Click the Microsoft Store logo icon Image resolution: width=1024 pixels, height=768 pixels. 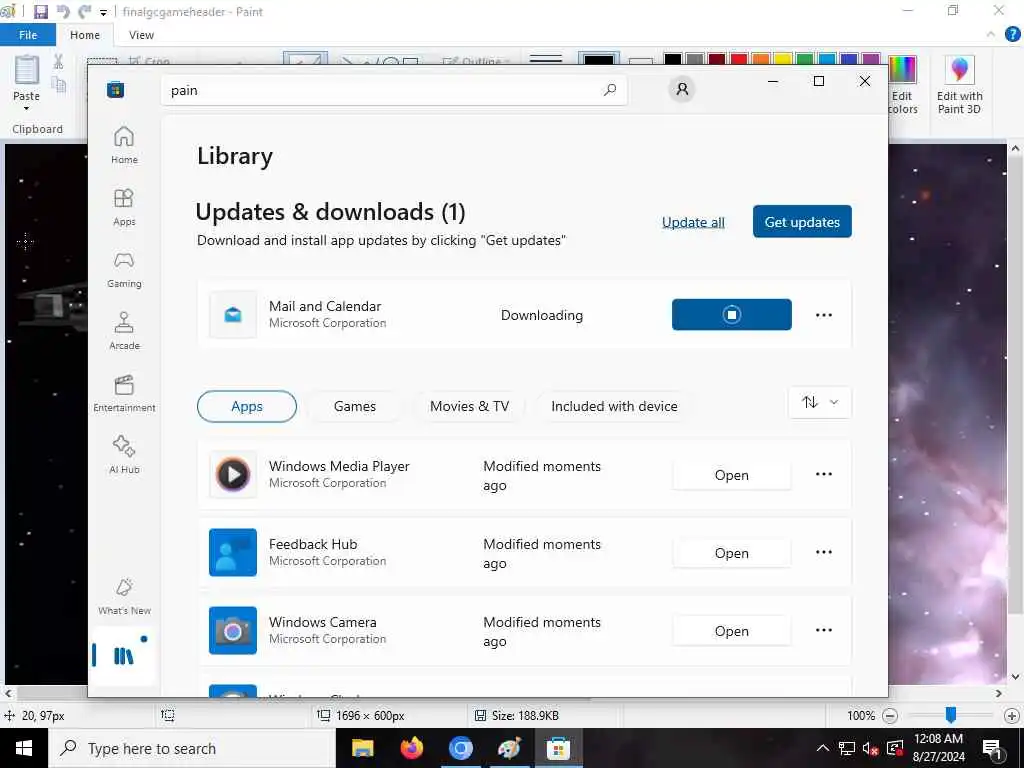tap(116, 89)
